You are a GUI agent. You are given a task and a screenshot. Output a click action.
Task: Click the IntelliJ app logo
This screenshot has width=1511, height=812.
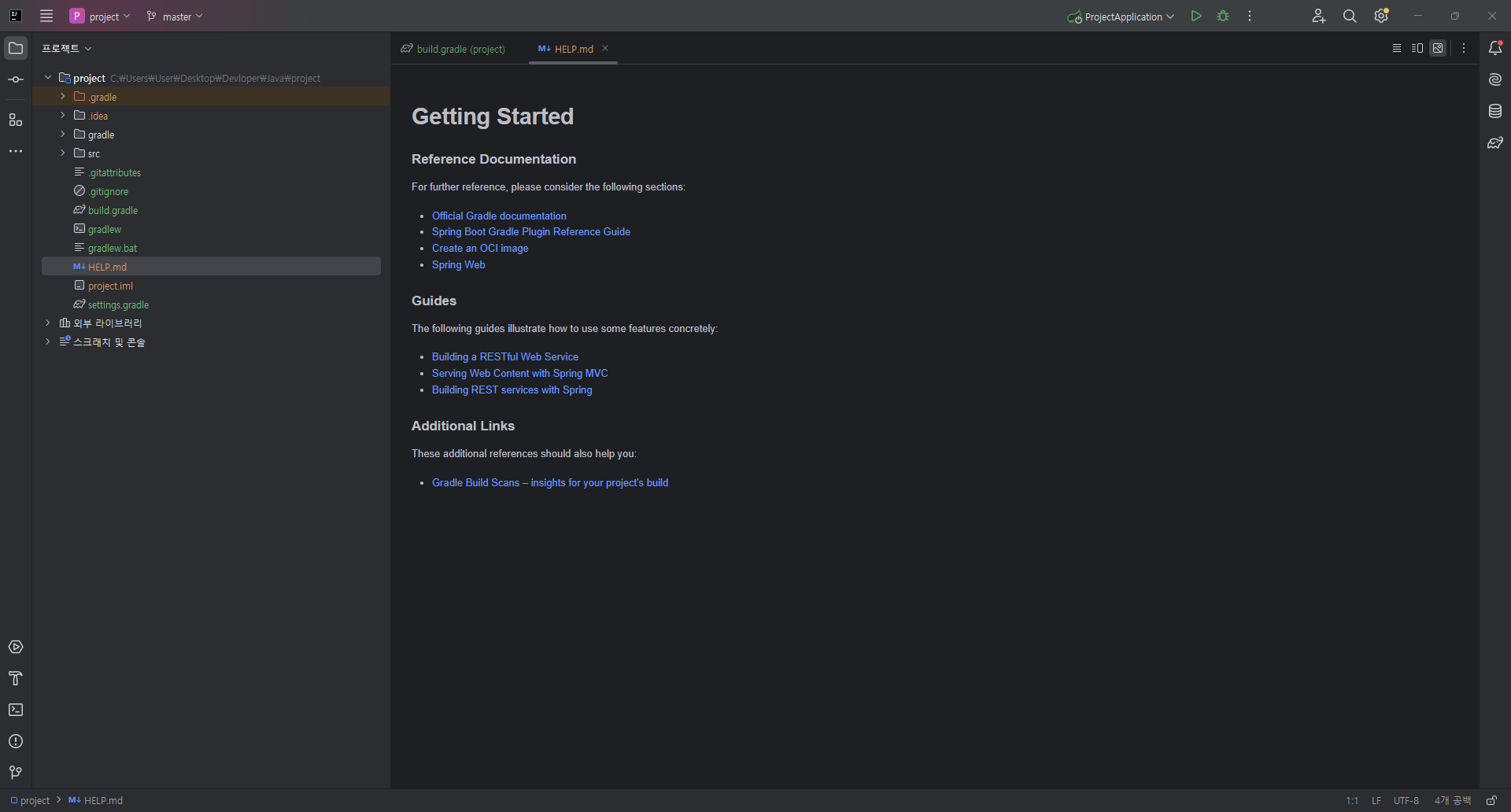click(15, 16)
